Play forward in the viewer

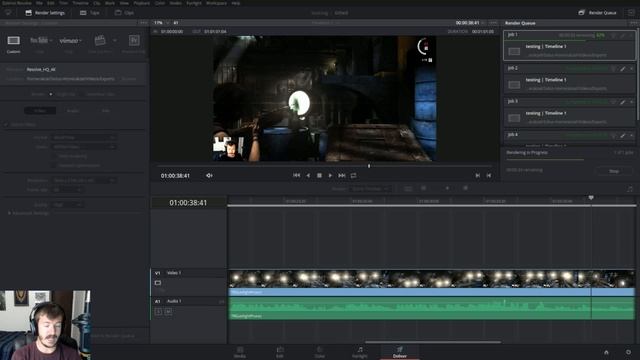(330, 176)
